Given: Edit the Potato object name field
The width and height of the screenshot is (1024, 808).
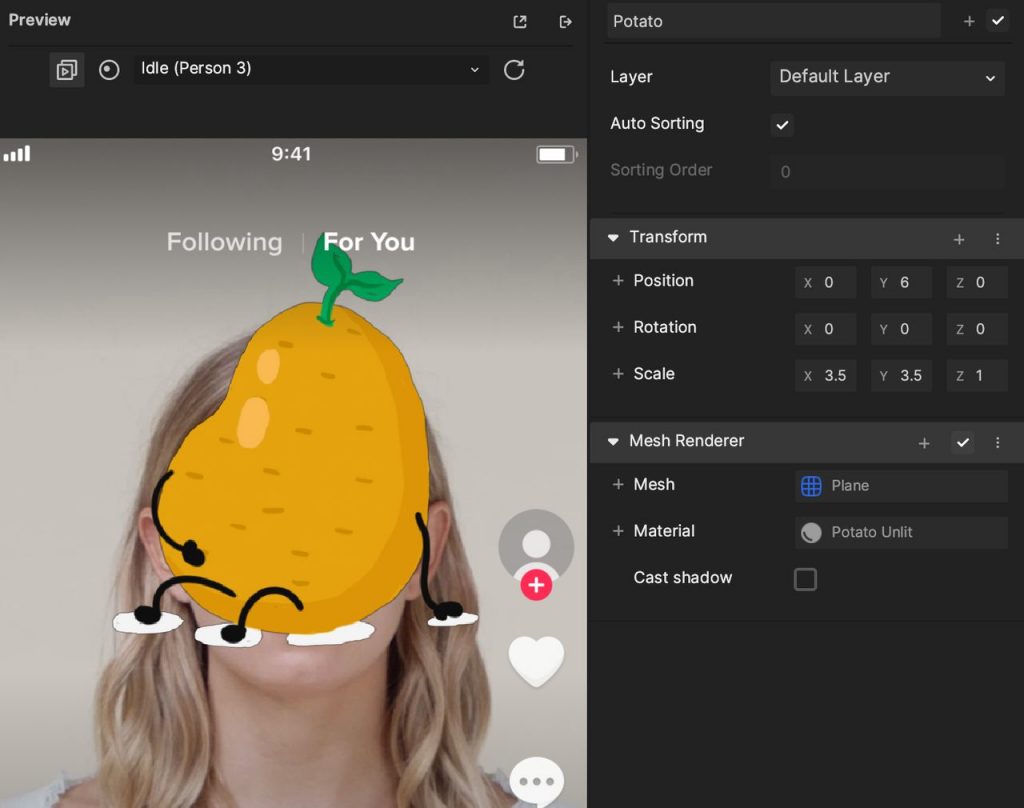Looking at the screenshot, I should coord(773,22).
